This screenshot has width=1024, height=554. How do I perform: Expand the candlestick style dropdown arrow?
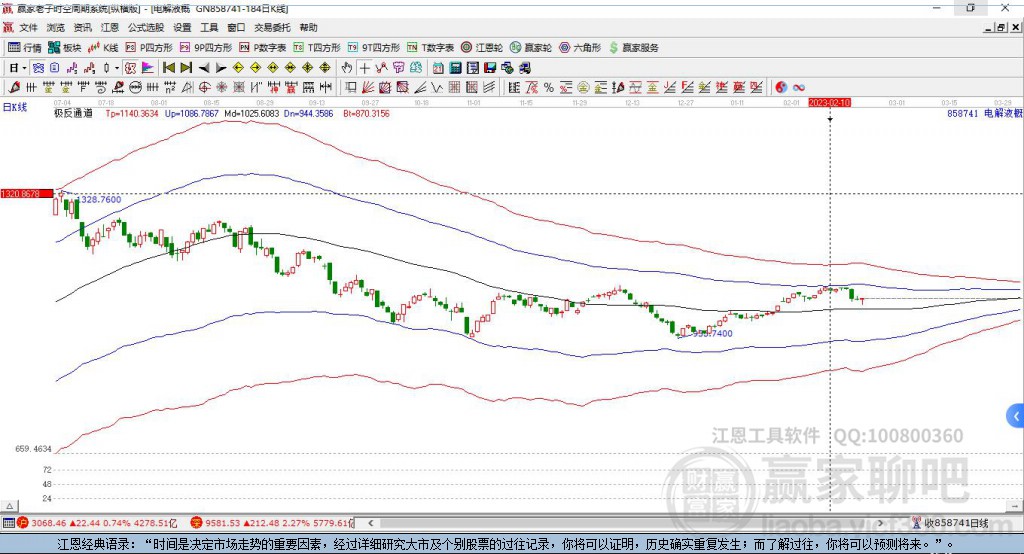[117, 68]
